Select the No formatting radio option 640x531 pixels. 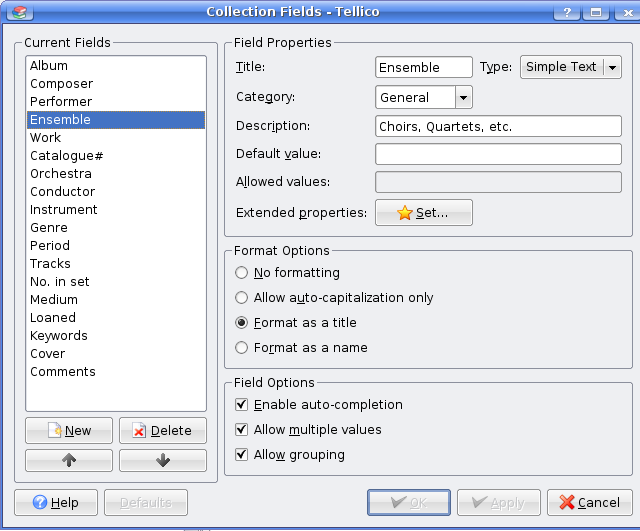point(241,273)
